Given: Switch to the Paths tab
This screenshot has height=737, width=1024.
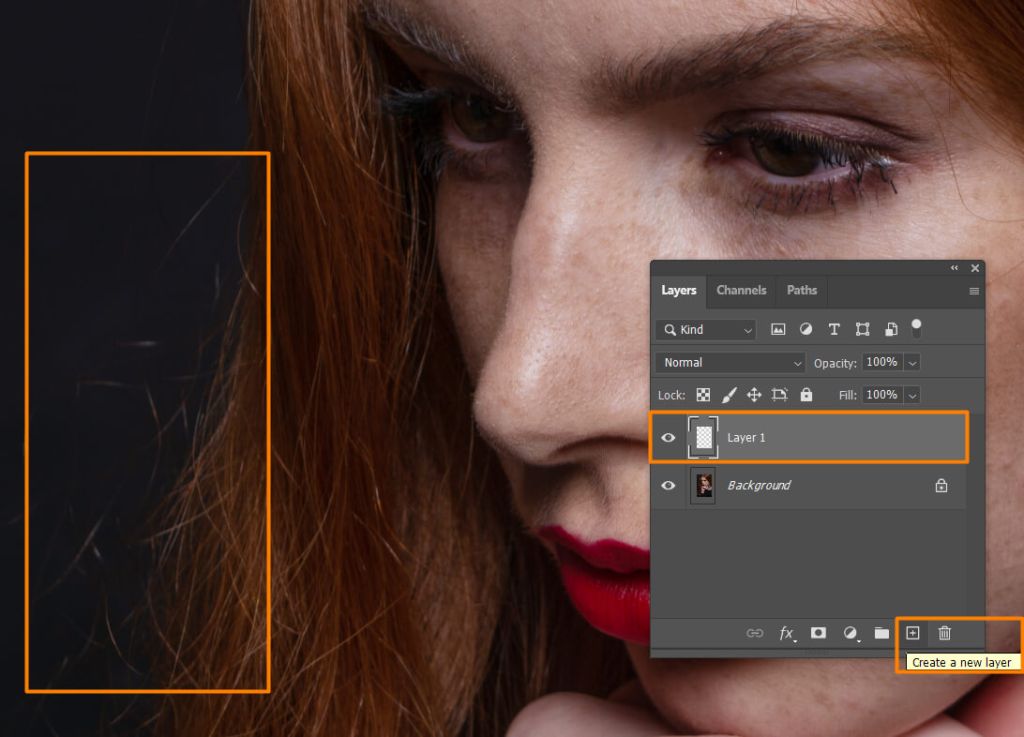Looking at the screenshot, I should (x=802, y=291).
